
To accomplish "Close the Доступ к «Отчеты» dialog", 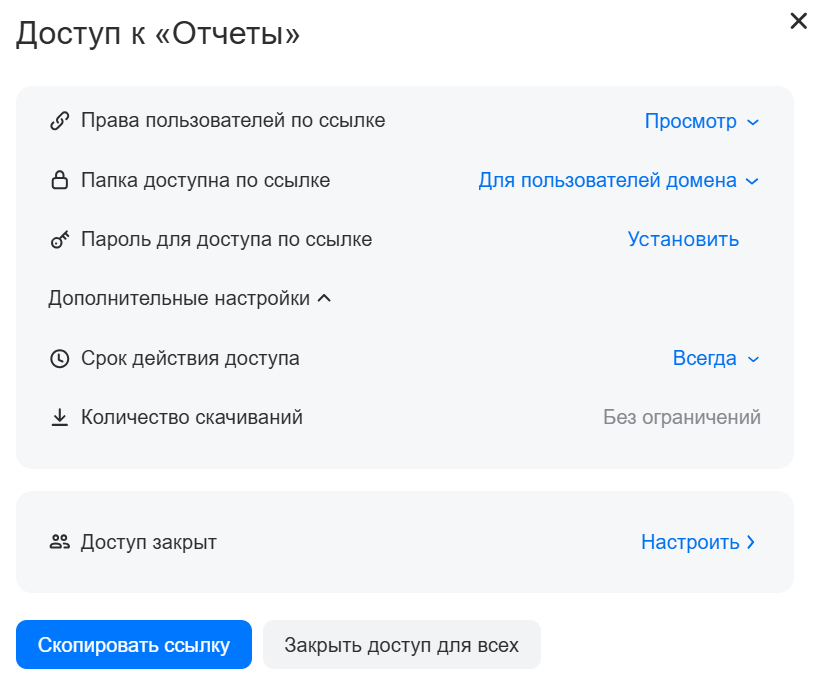I will click(x=798, y=21).
